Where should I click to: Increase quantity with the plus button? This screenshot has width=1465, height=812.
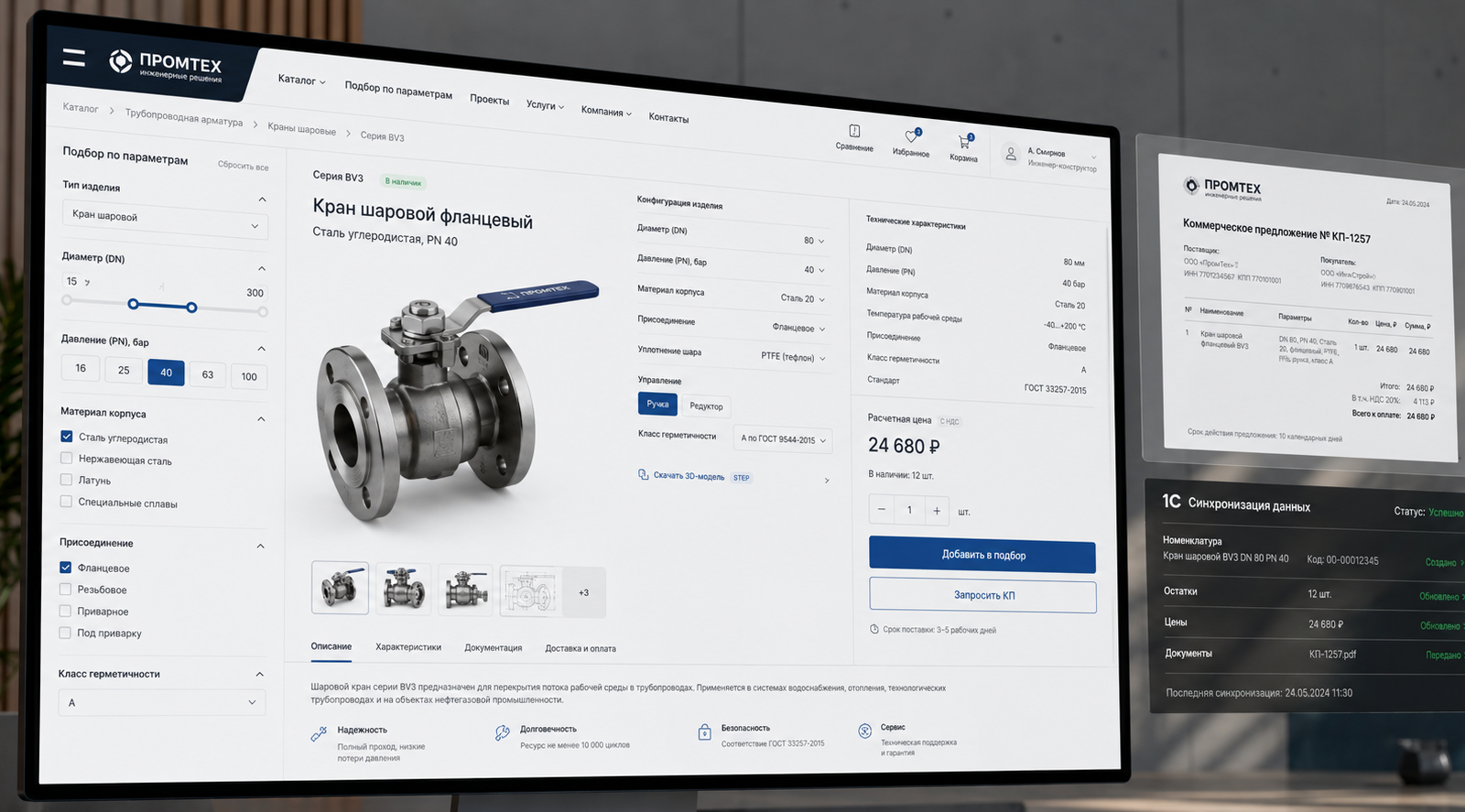(937, 511)
